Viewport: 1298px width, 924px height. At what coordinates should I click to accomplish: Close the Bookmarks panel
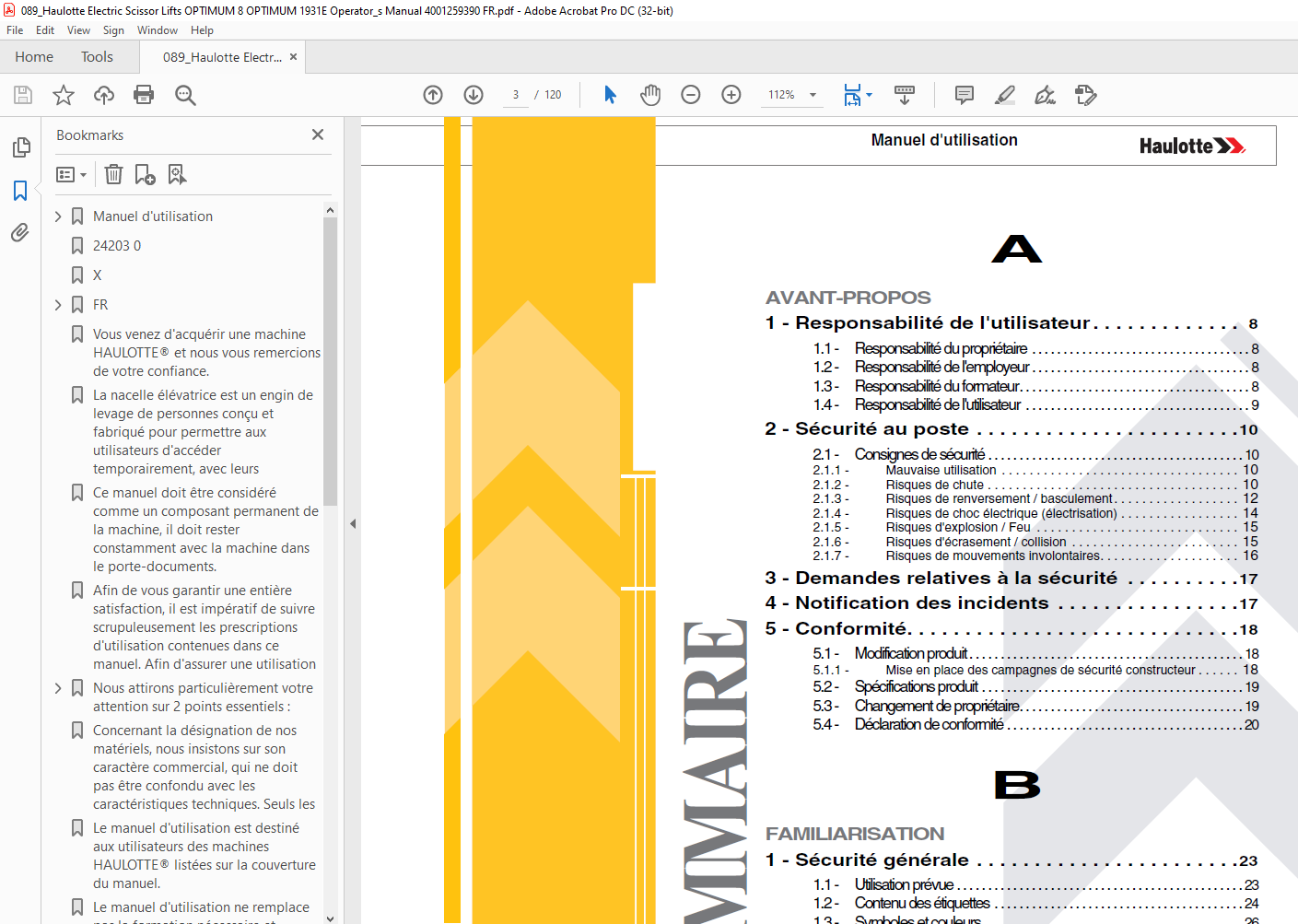318,135
